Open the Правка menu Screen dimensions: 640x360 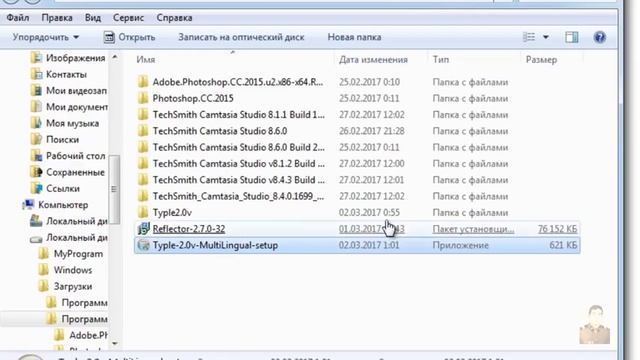point(57,18)
